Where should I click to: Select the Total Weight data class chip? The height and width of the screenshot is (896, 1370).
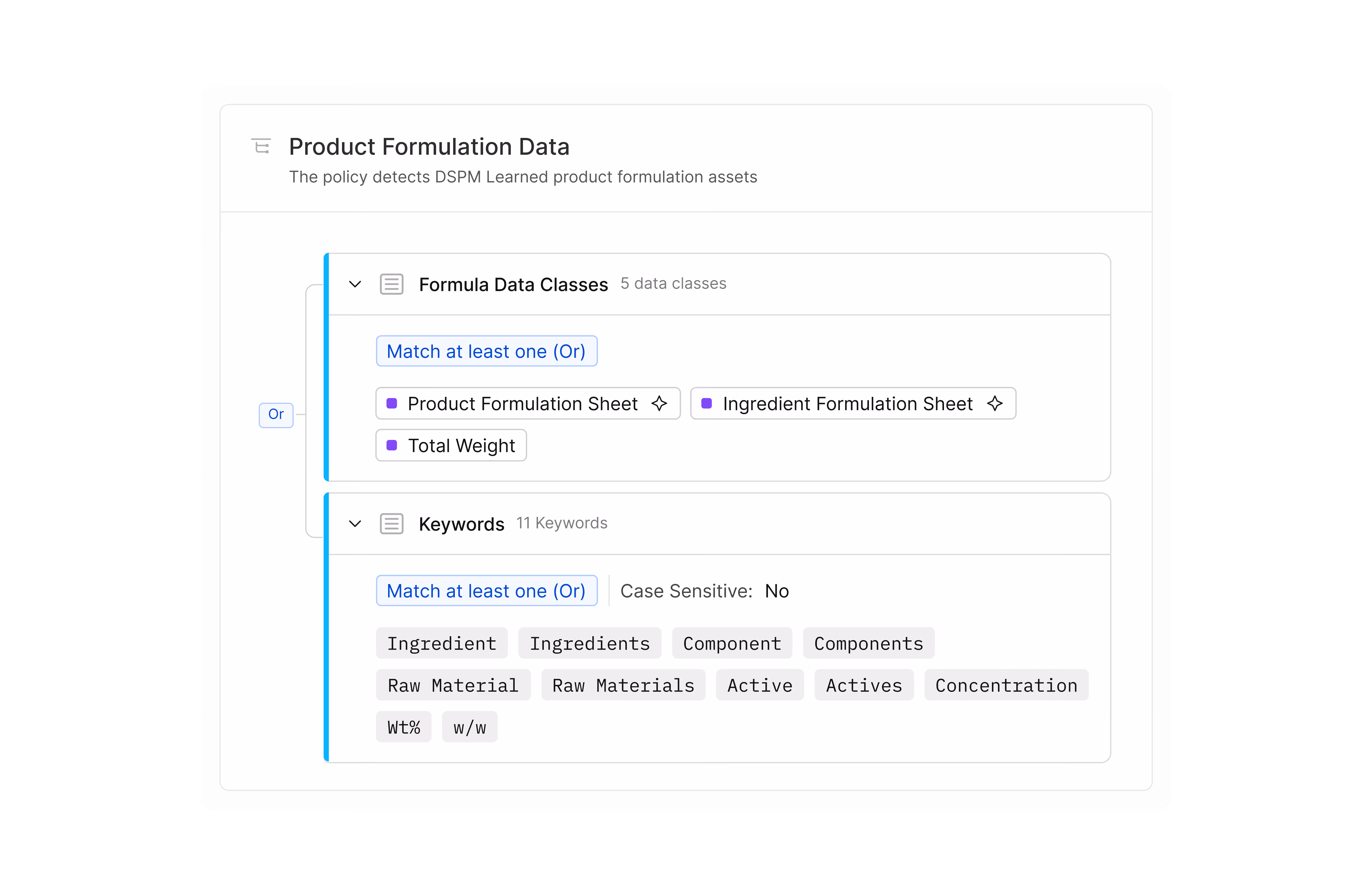tap(461, 445)
